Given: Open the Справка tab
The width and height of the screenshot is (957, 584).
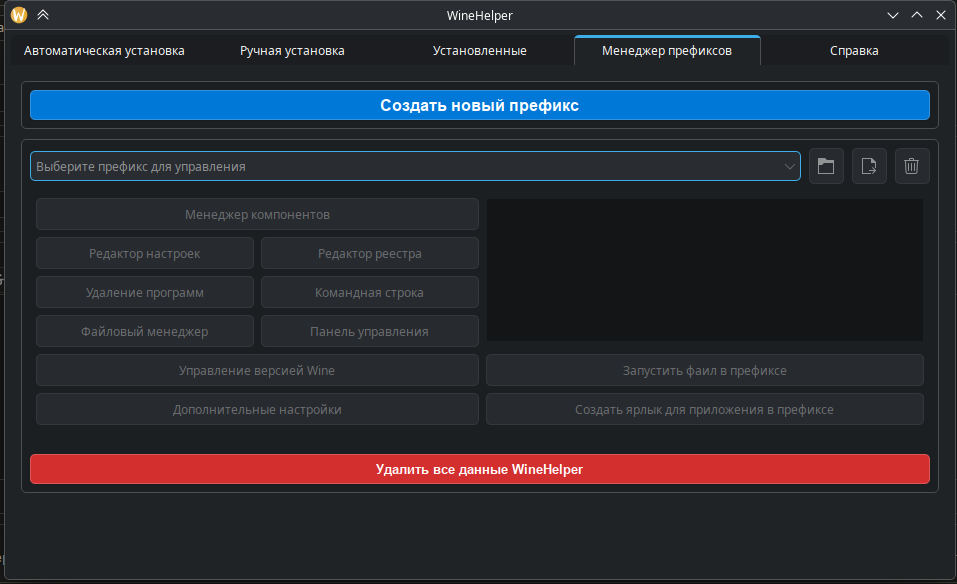Looking at the screenshot, I should [x=854, y=51].
